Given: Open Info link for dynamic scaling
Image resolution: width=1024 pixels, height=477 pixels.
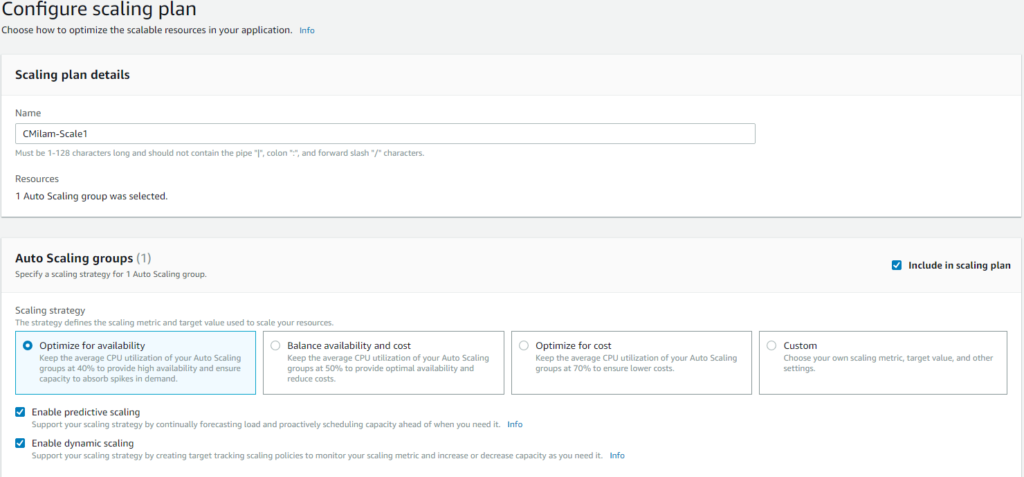Looking at the screenshot, I should pos(617,455).
